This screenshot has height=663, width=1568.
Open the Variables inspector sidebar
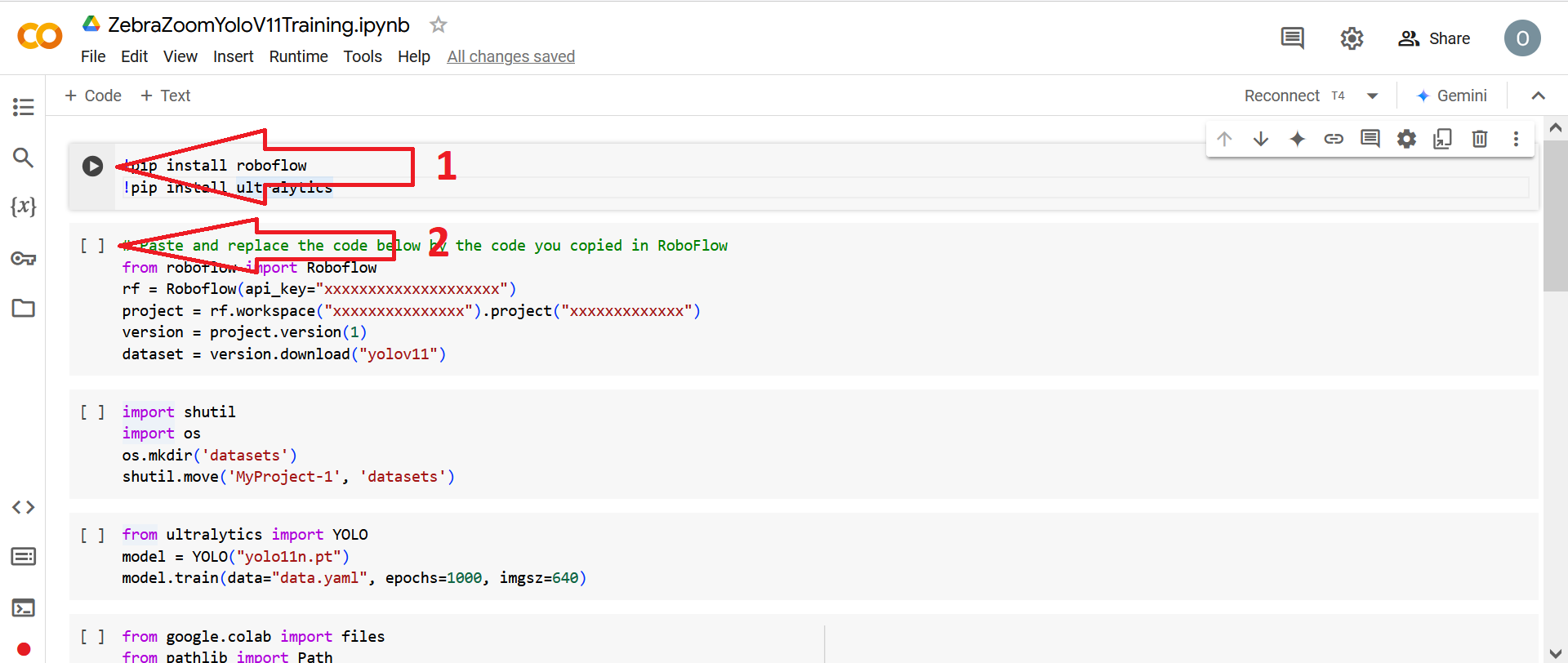[24, 207]
